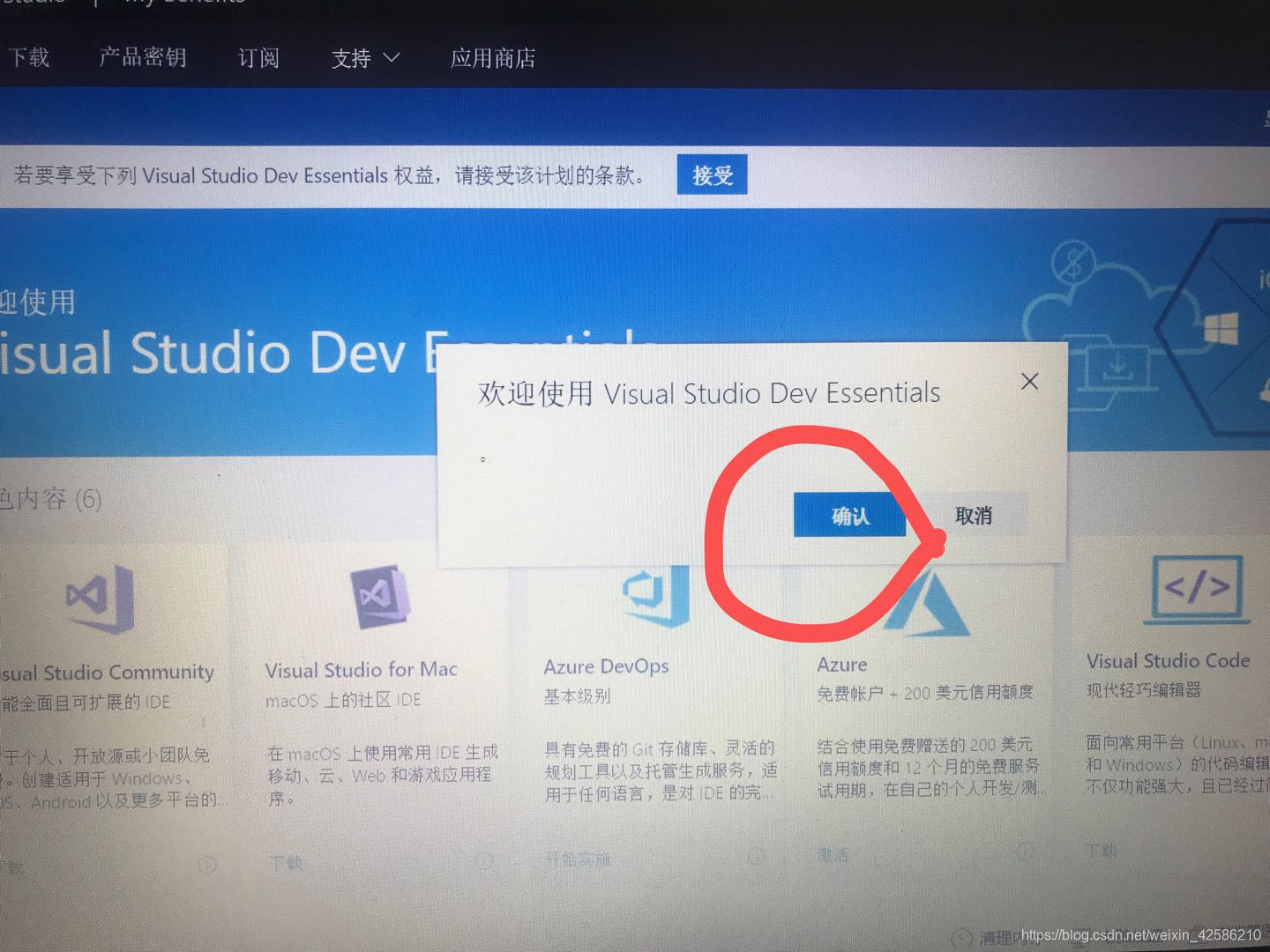Click the Azure DevOps icon

coord(656,595)
